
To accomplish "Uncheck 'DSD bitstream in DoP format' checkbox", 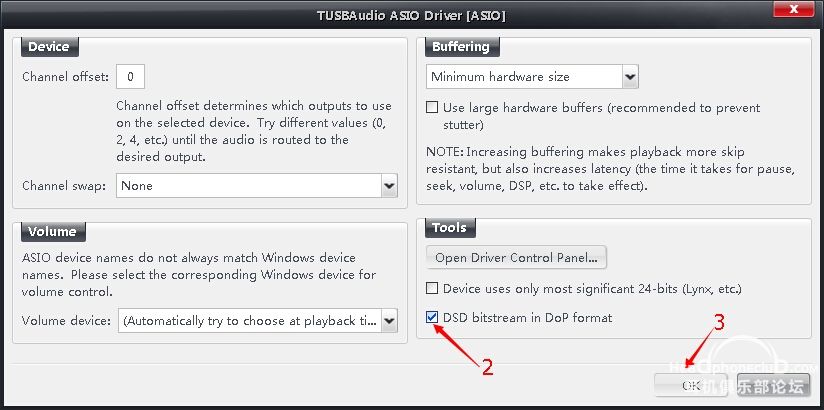I will (432, 317).
